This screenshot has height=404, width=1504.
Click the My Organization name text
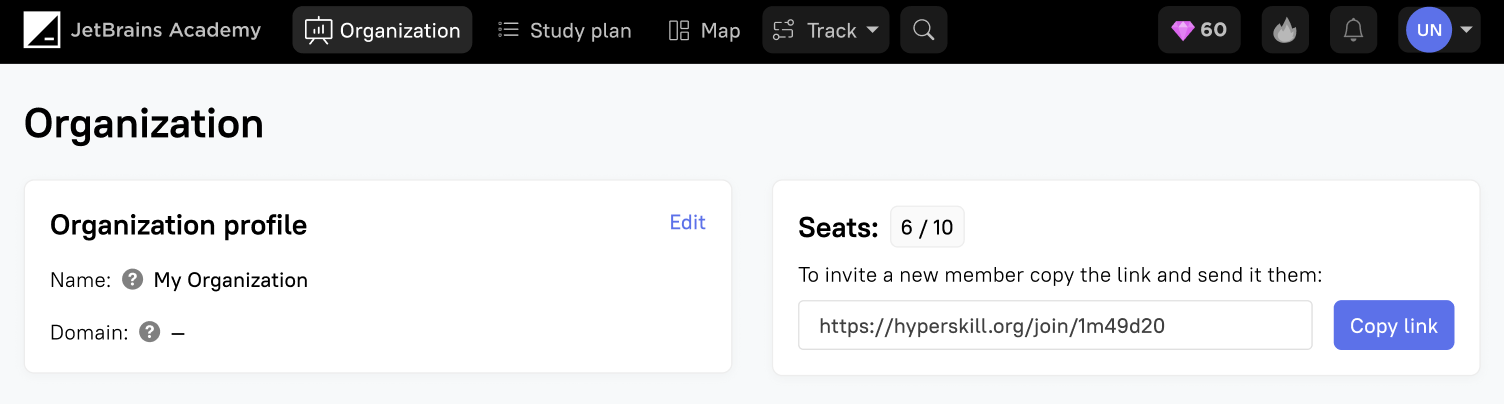[x=231, y=280]
